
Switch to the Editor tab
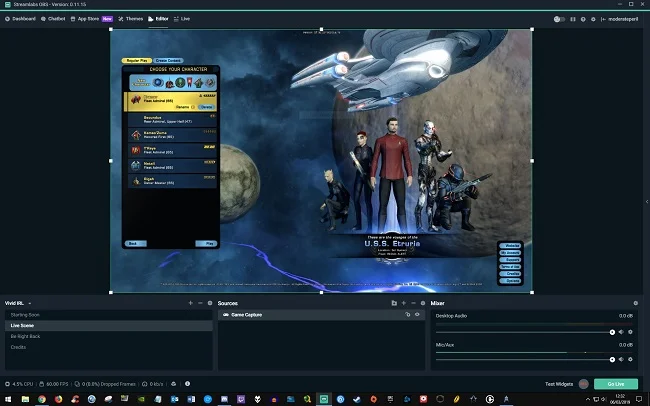[x=158, y=19]
